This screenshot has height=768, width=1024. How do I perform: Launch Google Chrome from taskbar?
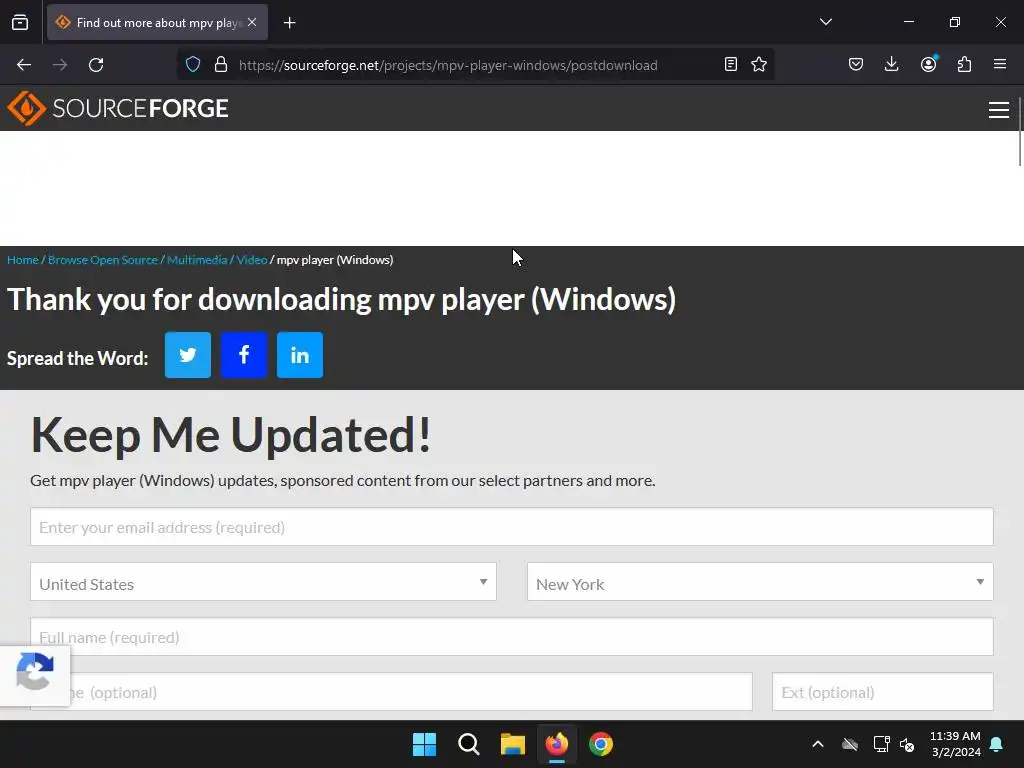(x=601, y=744)
